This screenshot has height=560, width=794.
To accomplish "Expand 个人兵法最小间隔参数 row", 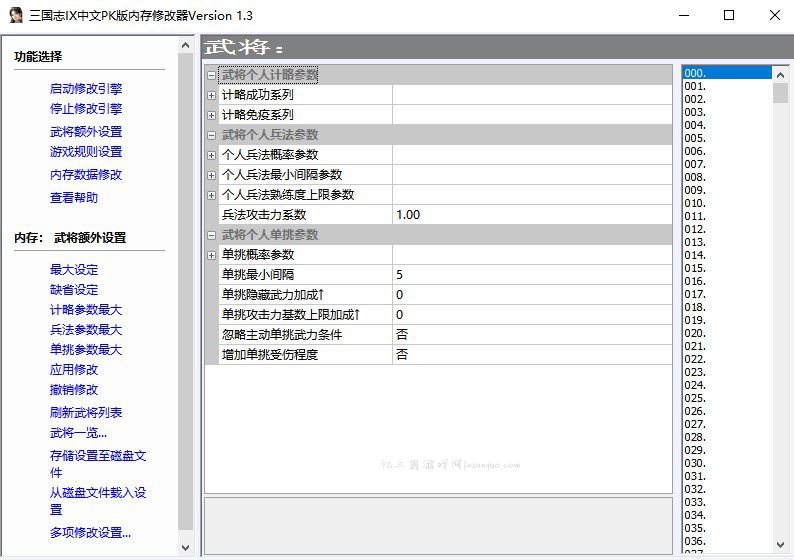I will (211, 175).
